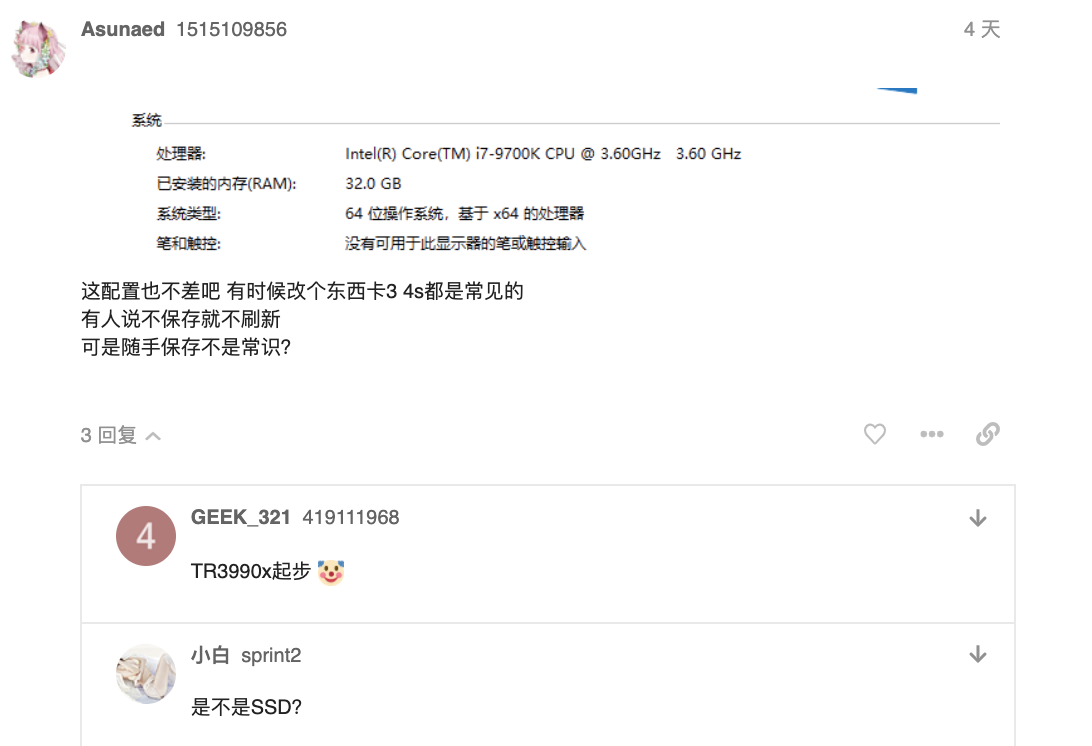
Task: Copy link to Asunaed's post
Action: point(988,435)
